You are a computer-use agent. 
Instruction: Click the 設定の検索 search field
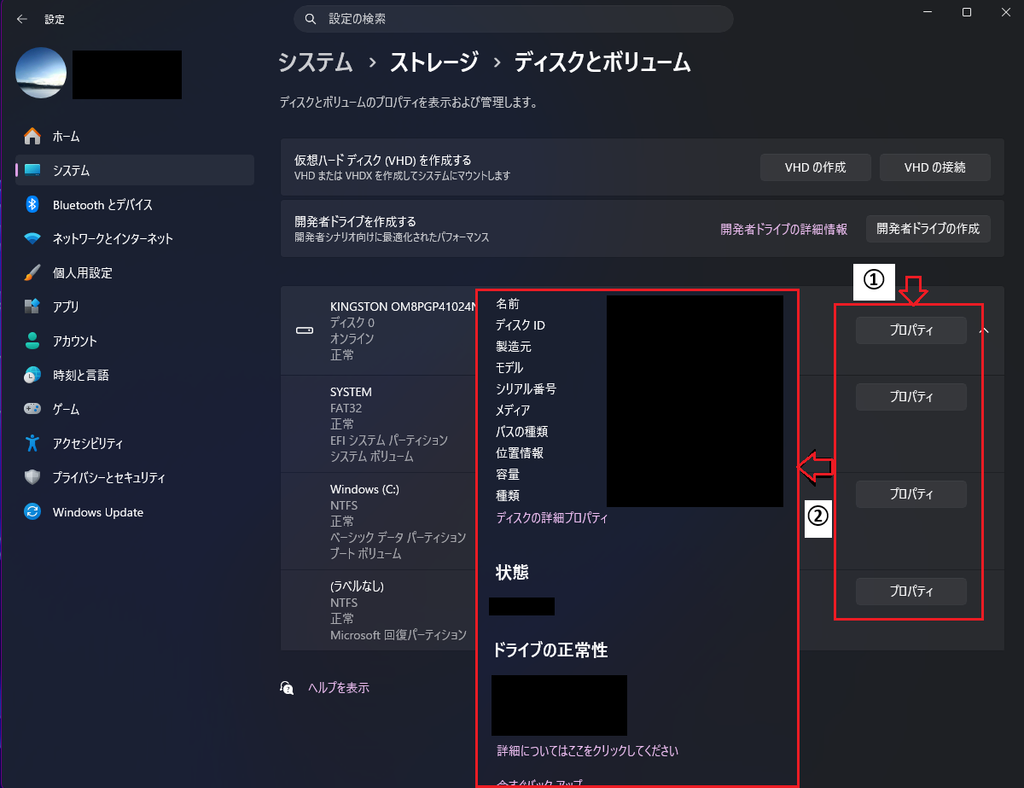(513, 19)
